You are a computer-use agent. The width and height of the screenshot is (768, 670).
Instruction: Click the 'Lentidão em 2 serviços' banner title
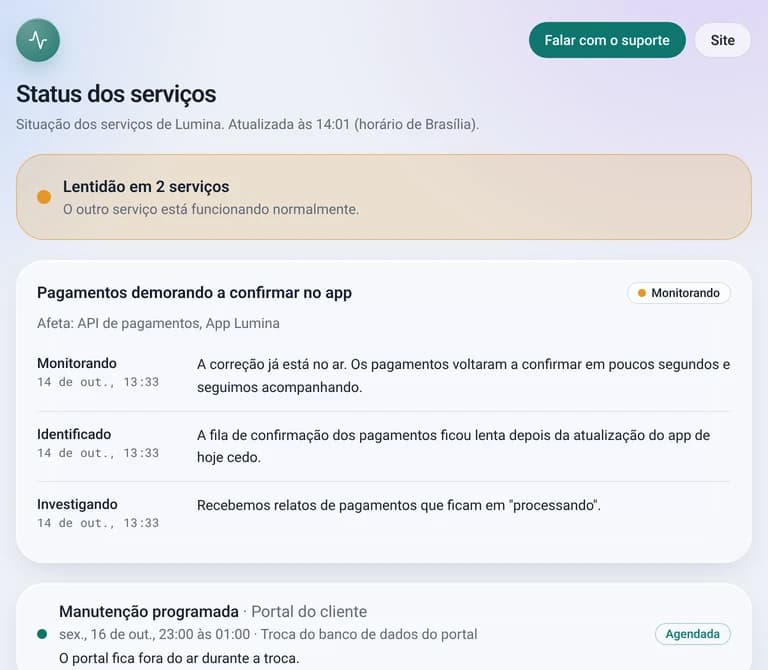tap(146, 187)
